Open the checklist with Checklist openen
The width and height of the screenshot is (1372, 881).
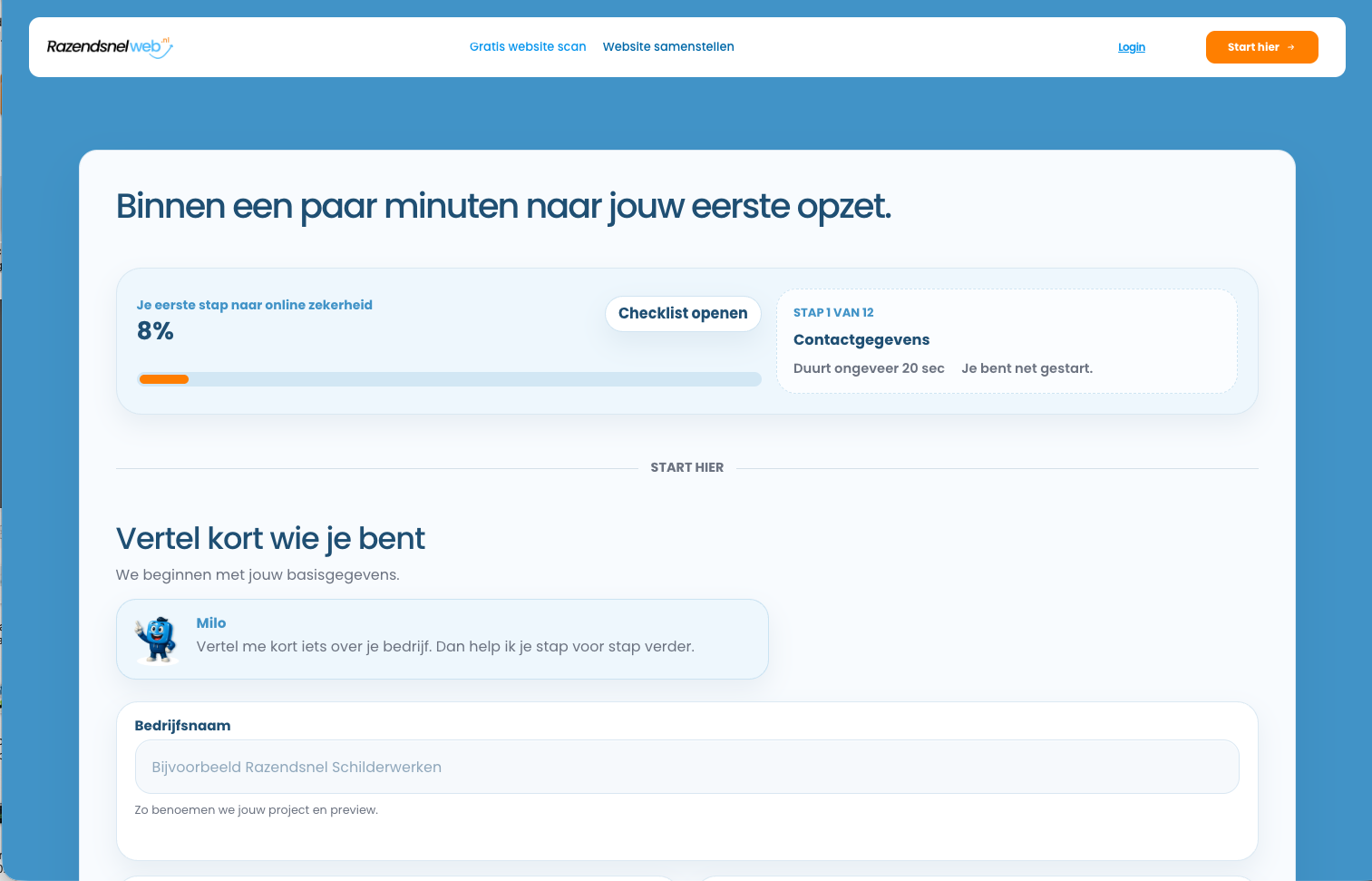click(683, 314)
